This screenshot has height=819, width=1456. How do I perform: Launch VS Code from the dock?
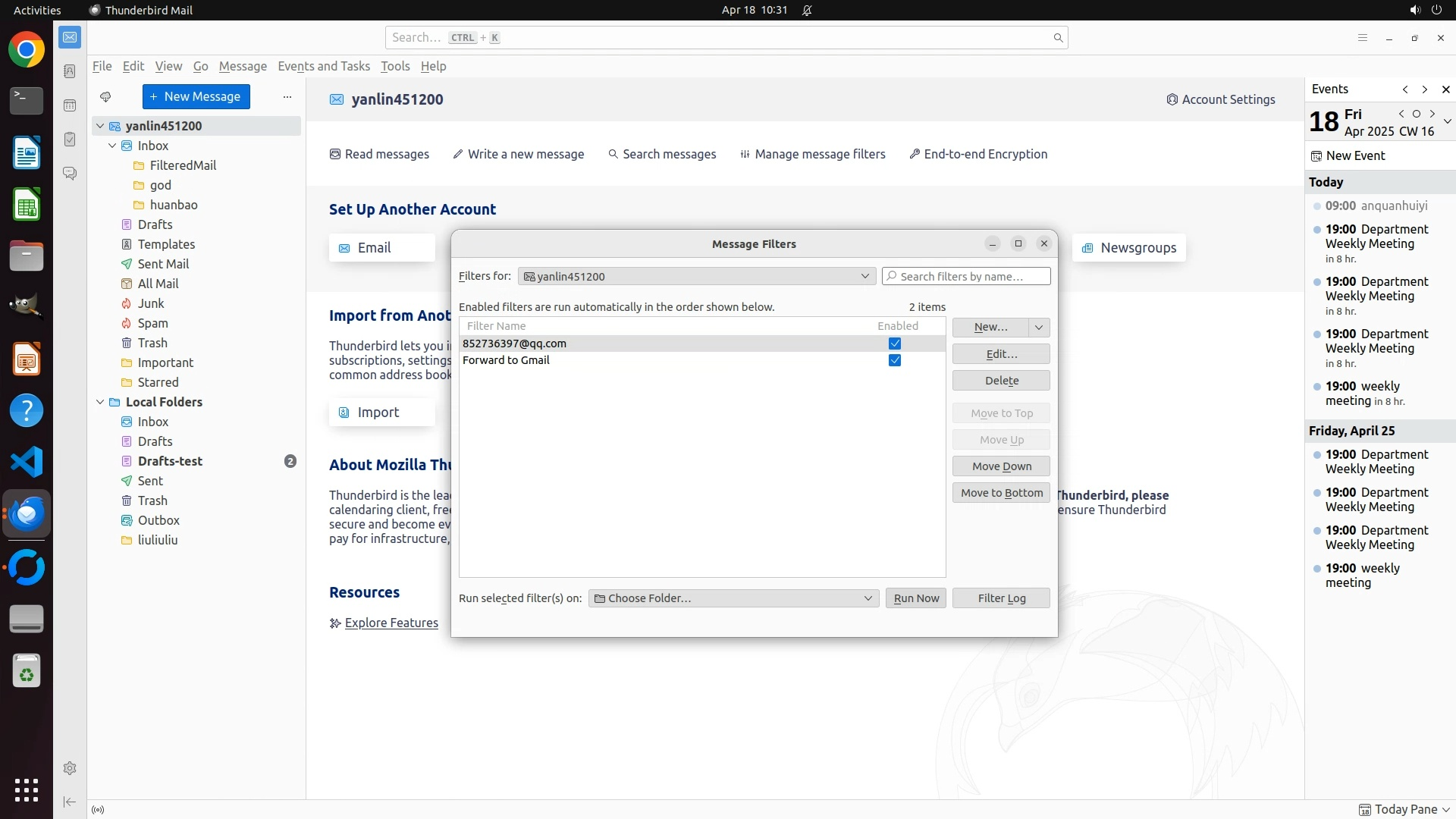pos(27,462)
